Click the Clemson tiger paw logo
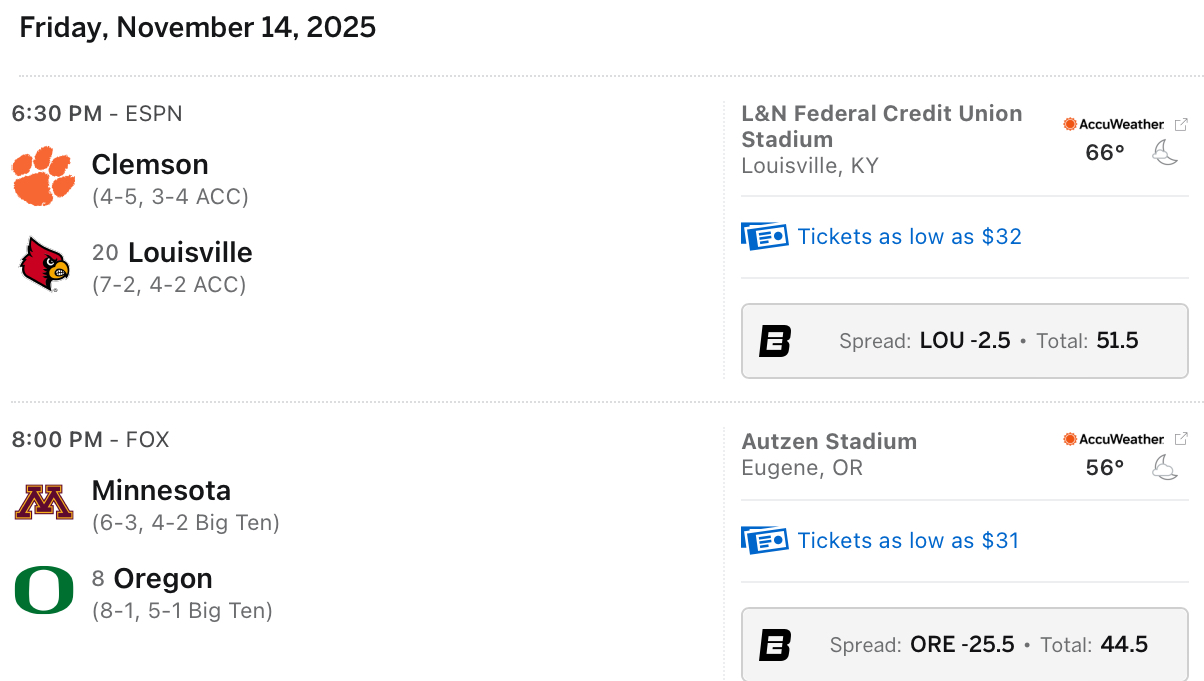Screen dimensions: 1204x681 click(x=43, y=176)
